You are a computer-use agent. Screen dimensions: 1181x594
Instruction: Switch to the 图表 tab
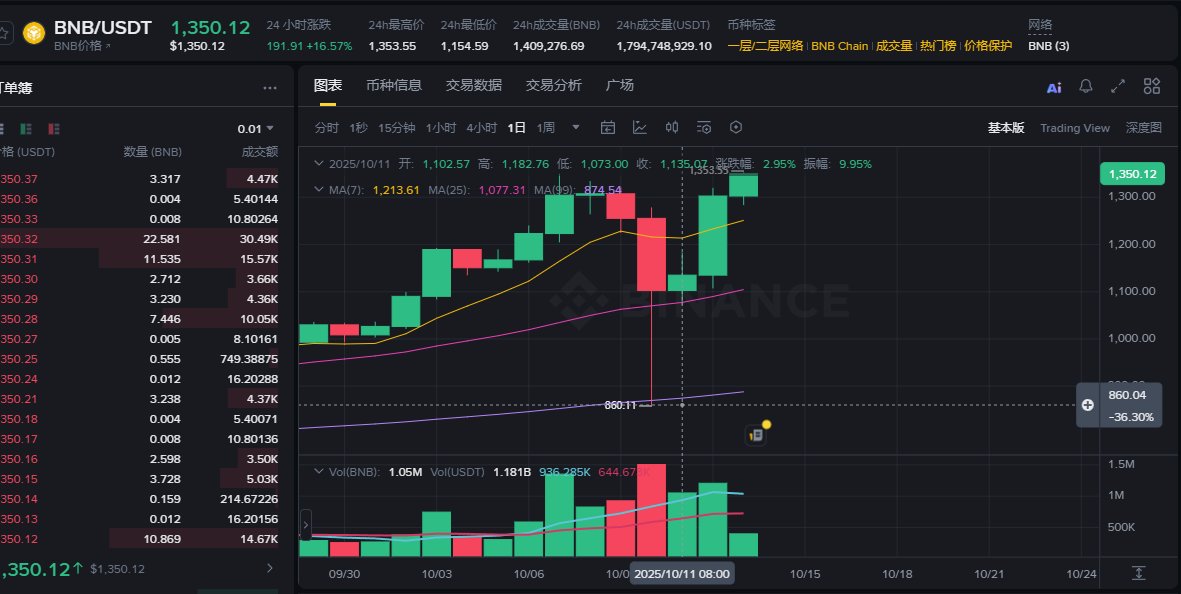pyautogui.click(x=328, y=86)
